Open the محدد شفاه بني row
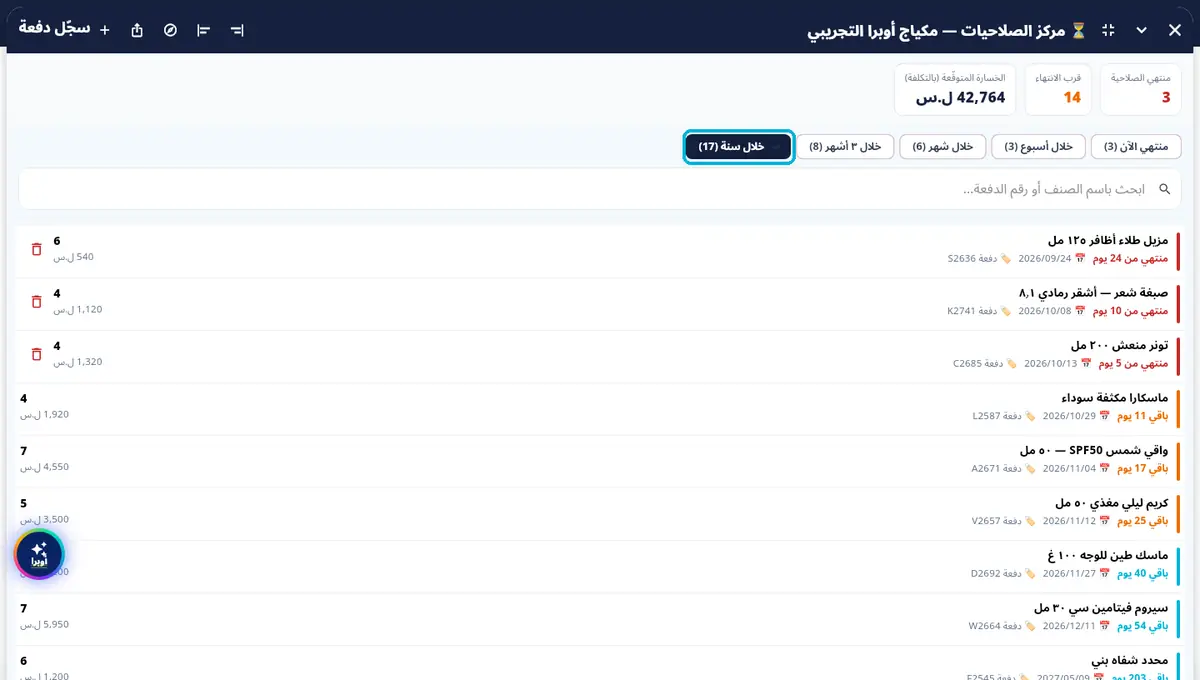 pyautogui.click(x=600, y=663)
